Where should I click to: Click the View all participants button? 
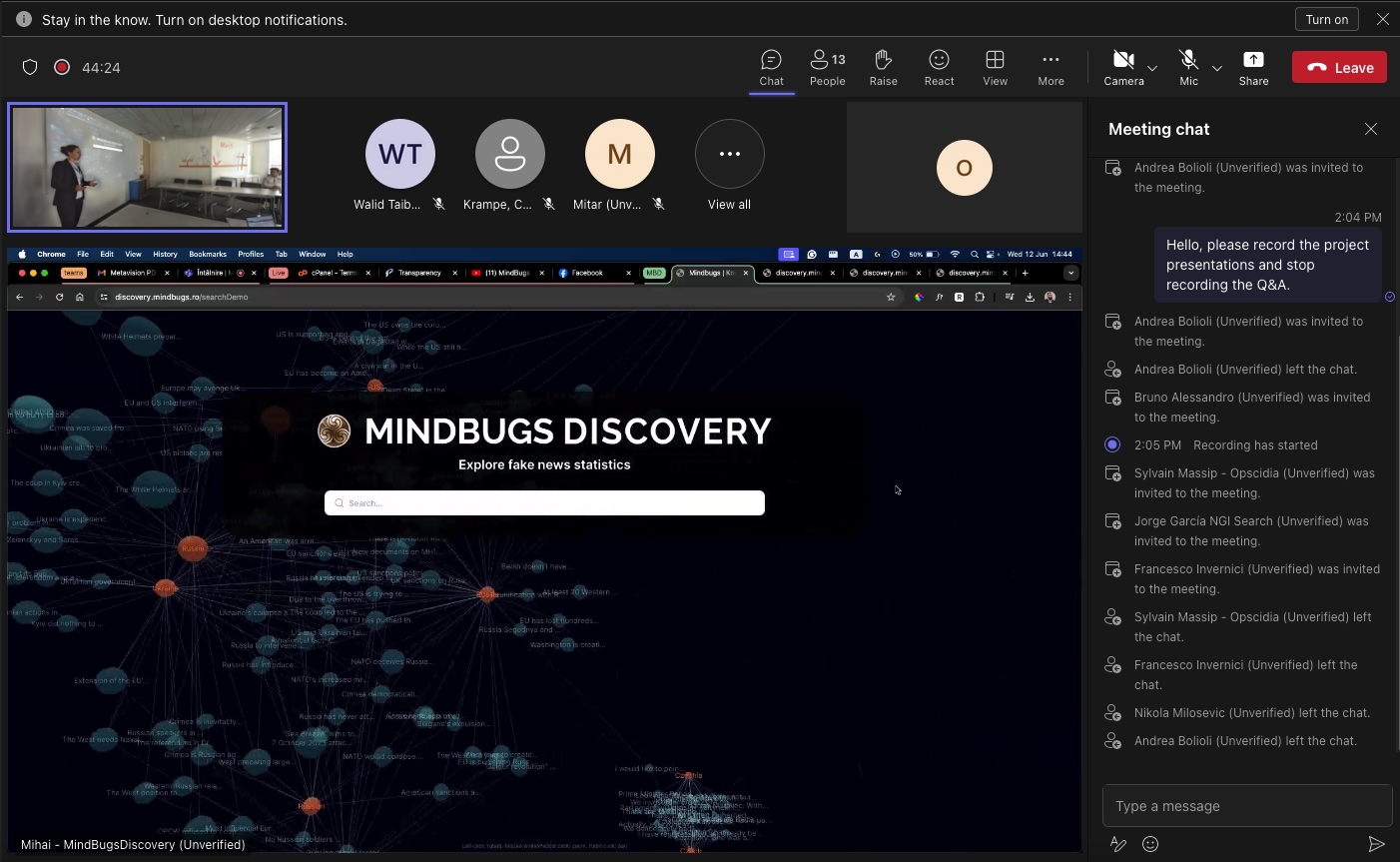730,154
